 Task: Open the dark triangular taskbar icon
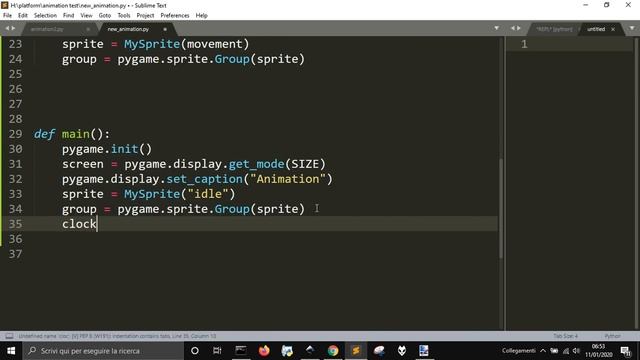pos(310,351)
